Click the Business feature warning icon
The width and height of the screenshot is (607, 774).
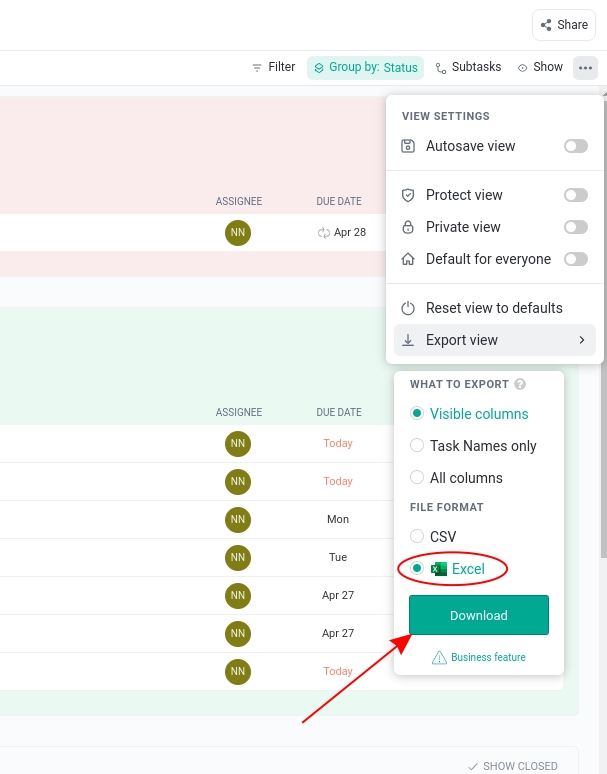point(439,658)
